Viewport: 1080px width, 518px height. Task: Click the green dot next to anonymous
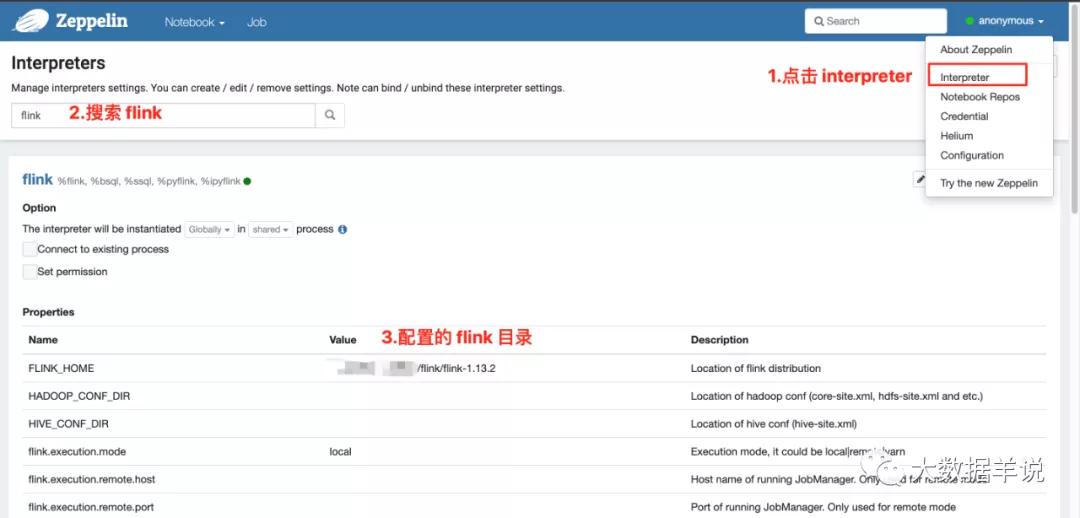pos(969,21)
